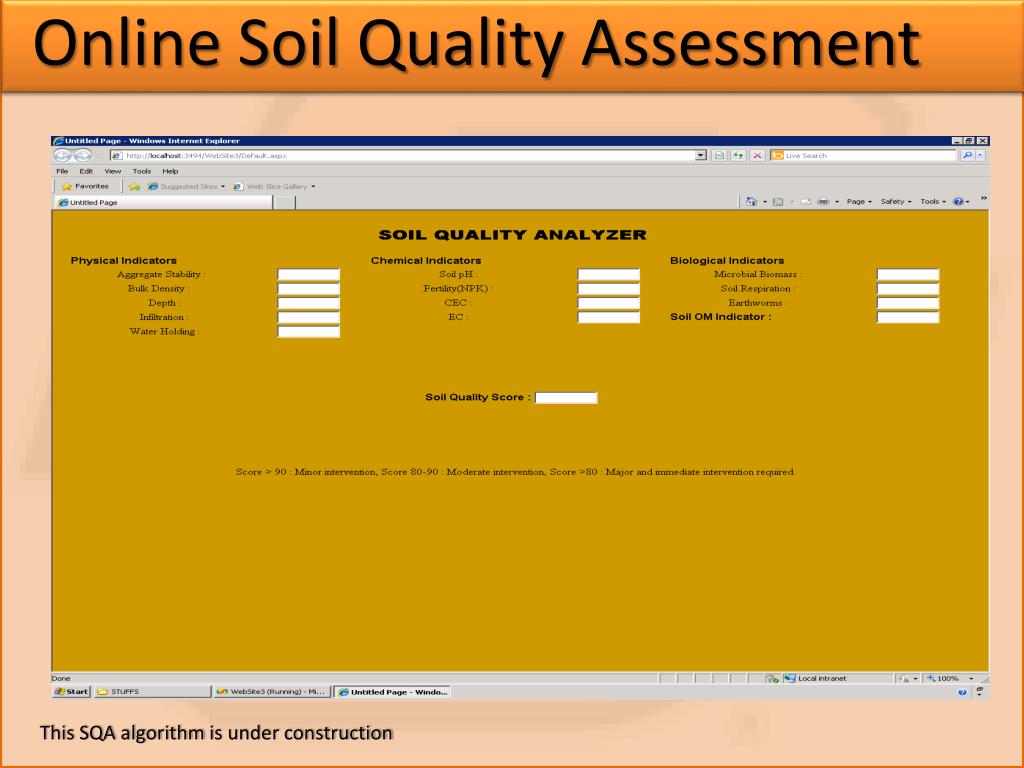Open the Edit menu
Viewport: 1024px width, 768px height.
pos(86,171)
